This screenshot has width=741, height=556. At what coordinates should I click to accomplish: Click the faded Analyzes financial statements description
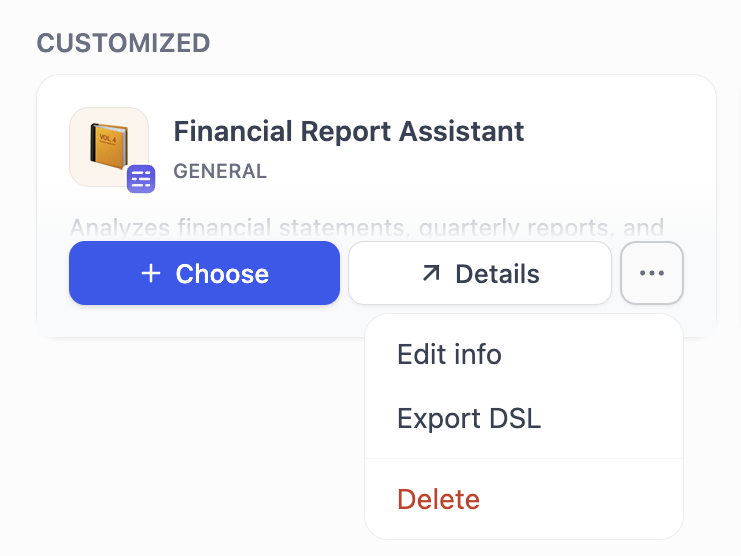click(x=367, y=228)
